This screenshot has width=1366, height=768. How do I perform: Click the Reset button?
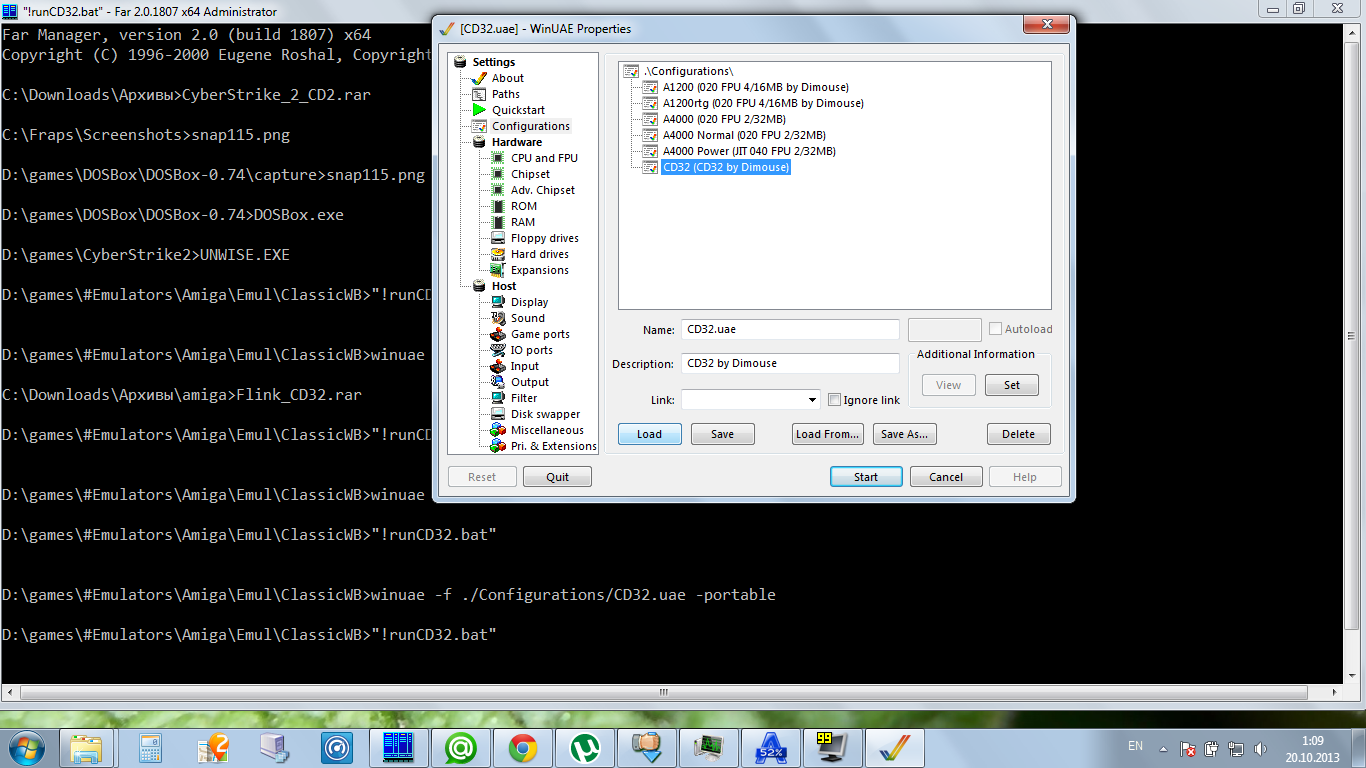pyautogui.click(x=482, y=477)
